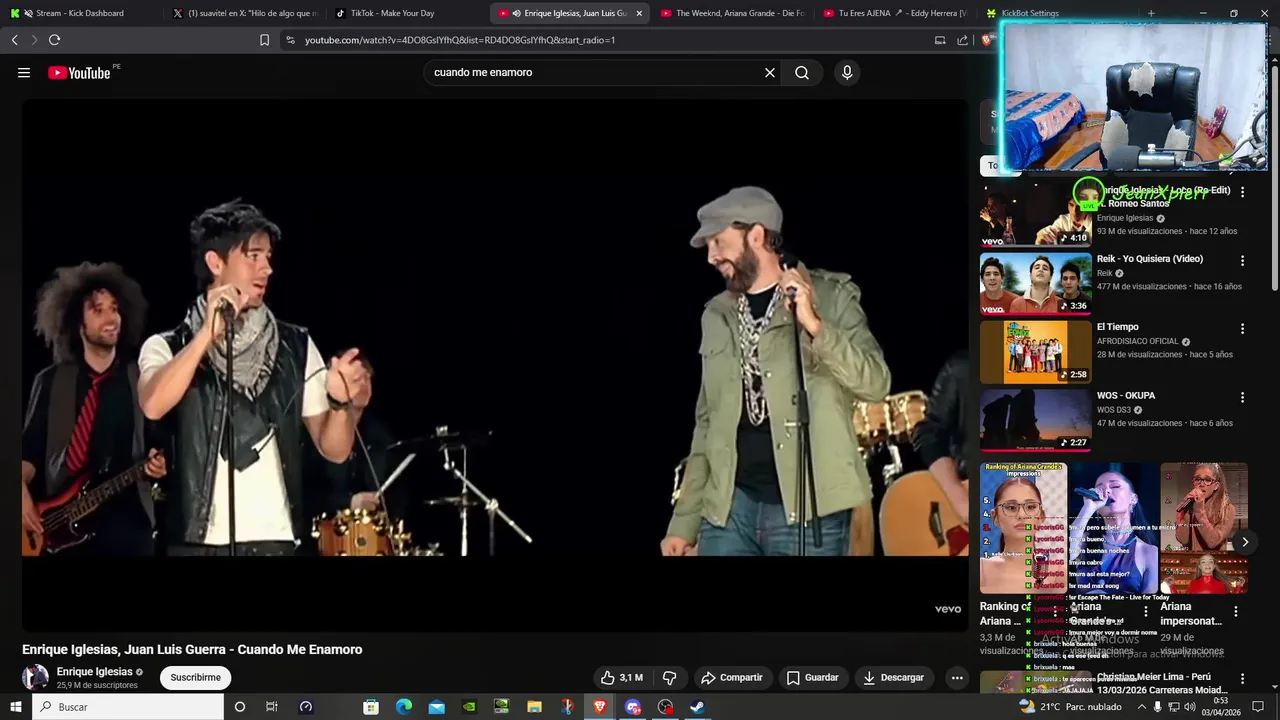Open File Explorer from taskbar
Viewport: 1280px width, 720px height.
535,707
